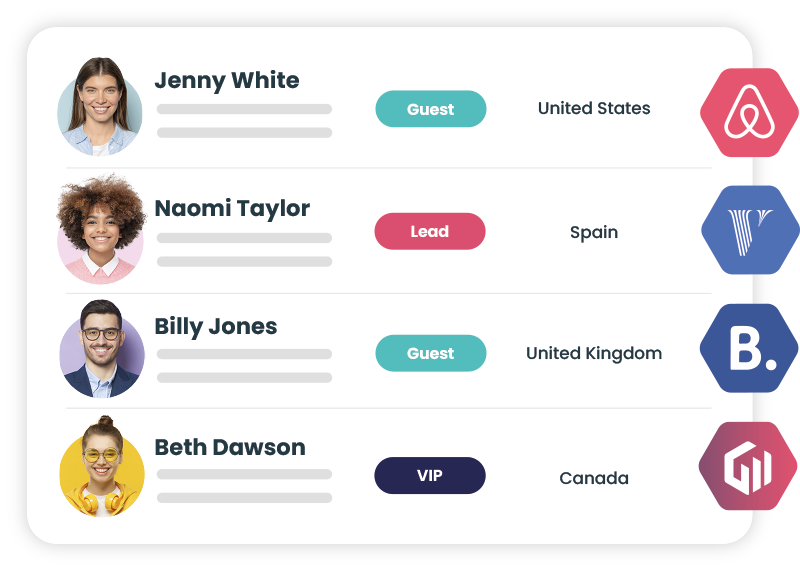
Task: Open the Jenny White contact name
Action: click(227, 81)
